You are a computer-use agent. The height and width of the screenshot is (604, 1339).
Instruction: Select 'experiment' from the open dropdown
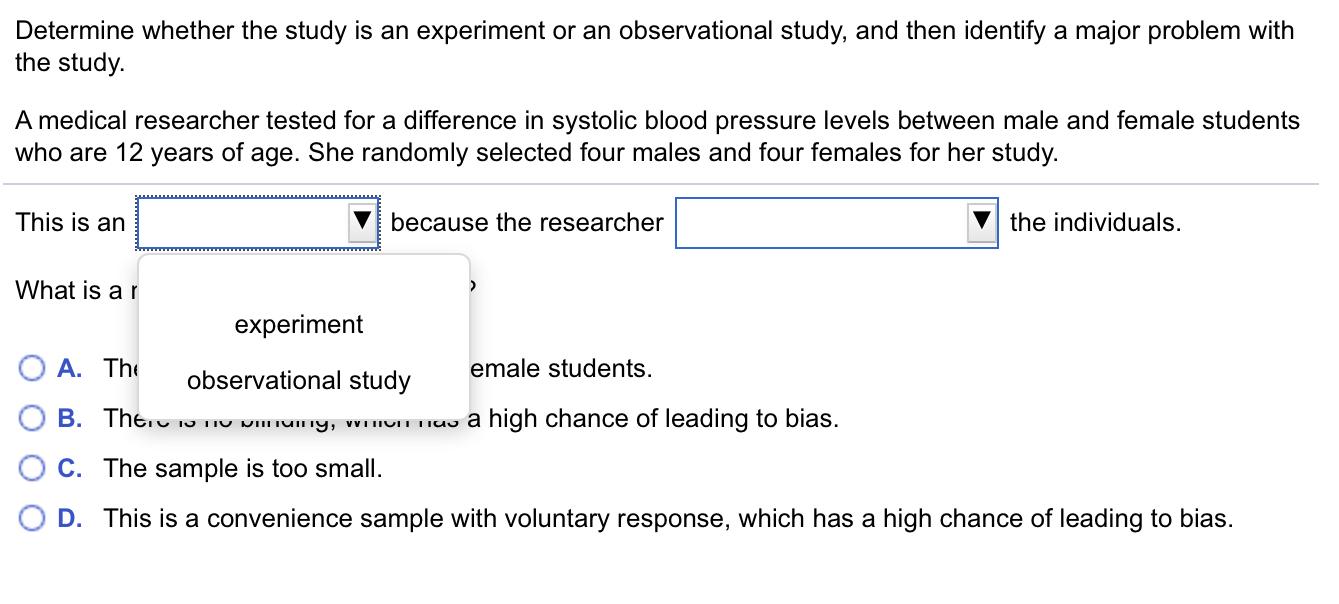tap(297, 324)
